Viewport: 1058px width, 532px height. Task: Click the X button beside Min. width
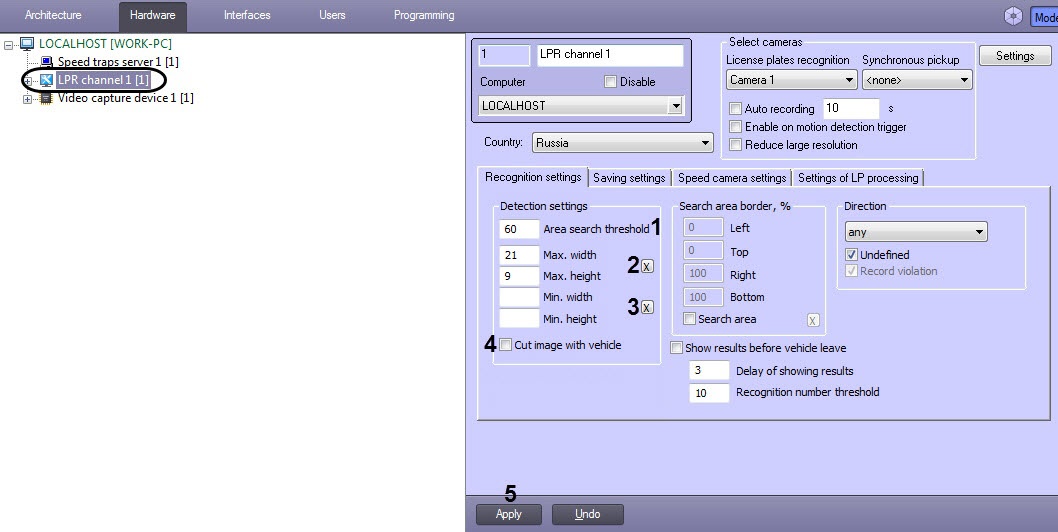pyautogui.click(x=647, y=308)
